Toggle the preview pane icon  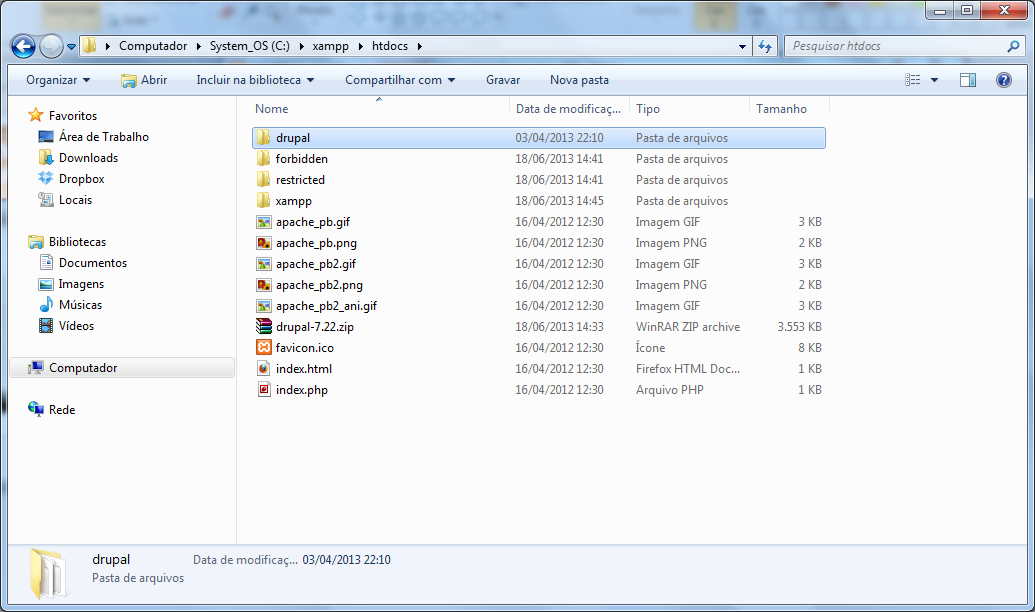click(968, 80)
